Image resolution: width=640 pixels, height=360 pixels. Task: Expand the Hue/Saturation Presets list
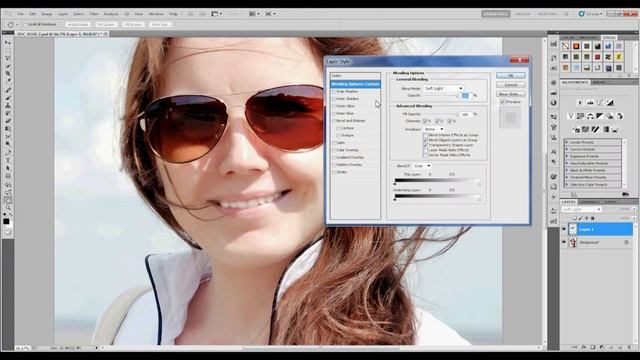coord(567,163)
